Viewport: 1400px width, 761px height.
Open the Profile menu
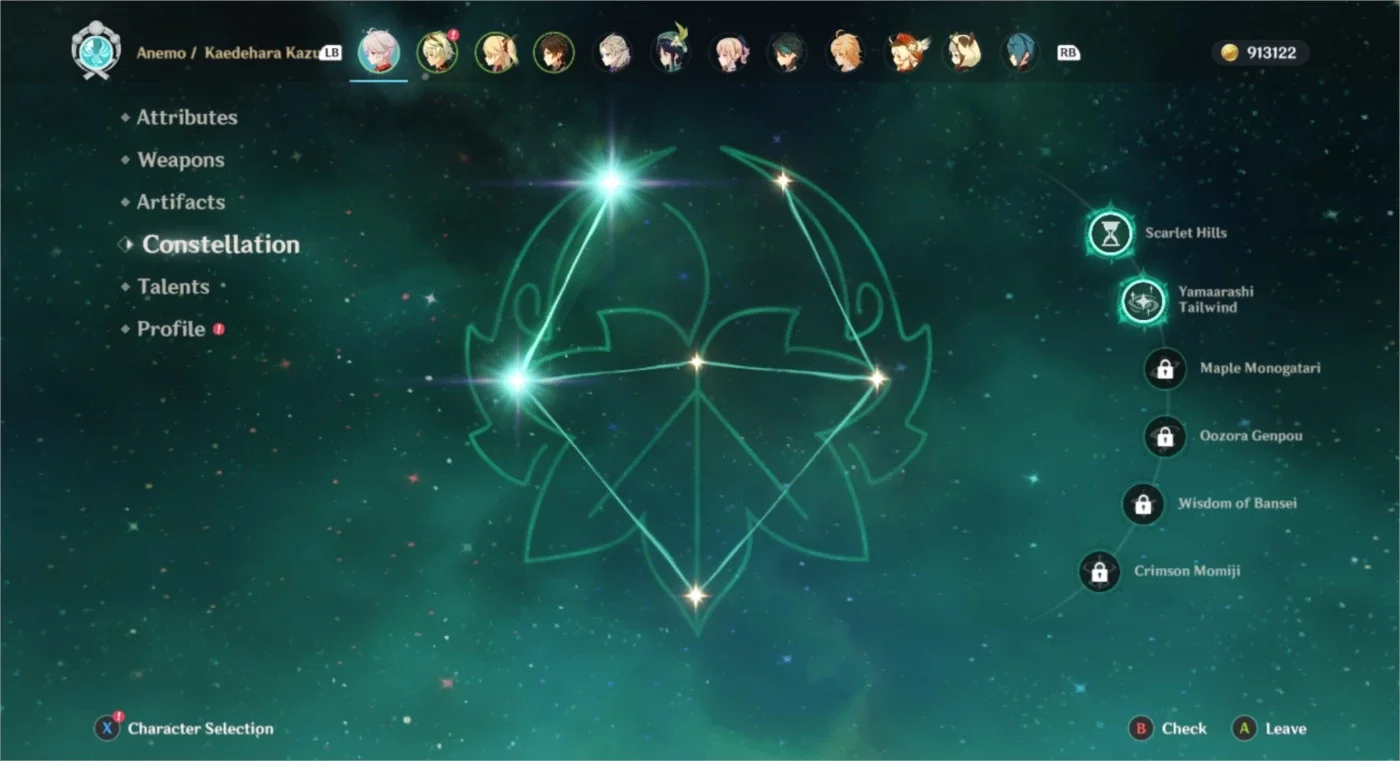pyautogui.click(x=172, y=329)
